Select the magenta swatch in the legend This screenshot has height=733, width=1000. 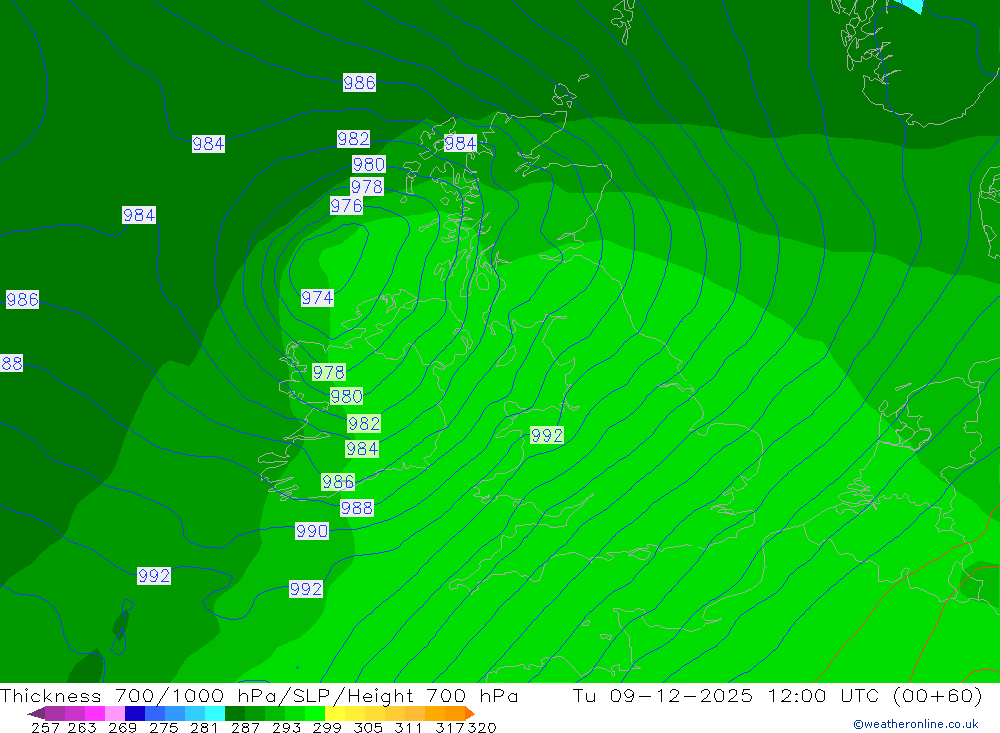click(94, 713)
